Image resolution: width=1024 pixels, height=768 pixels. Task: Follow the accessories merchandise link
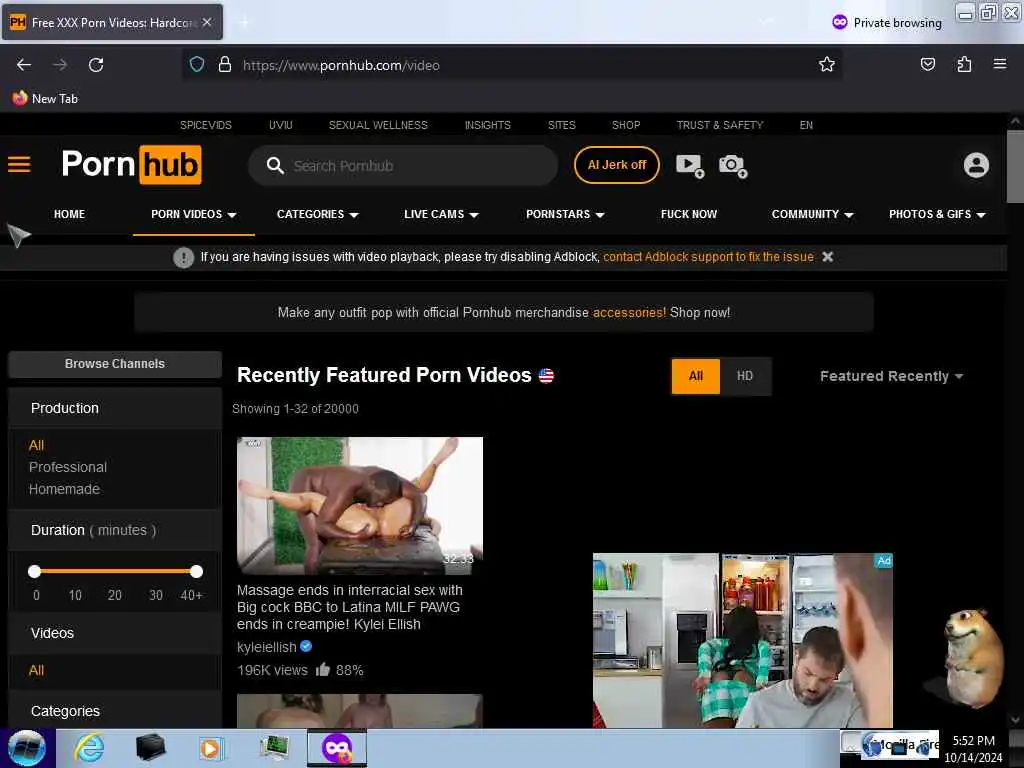tap(629, 312)
